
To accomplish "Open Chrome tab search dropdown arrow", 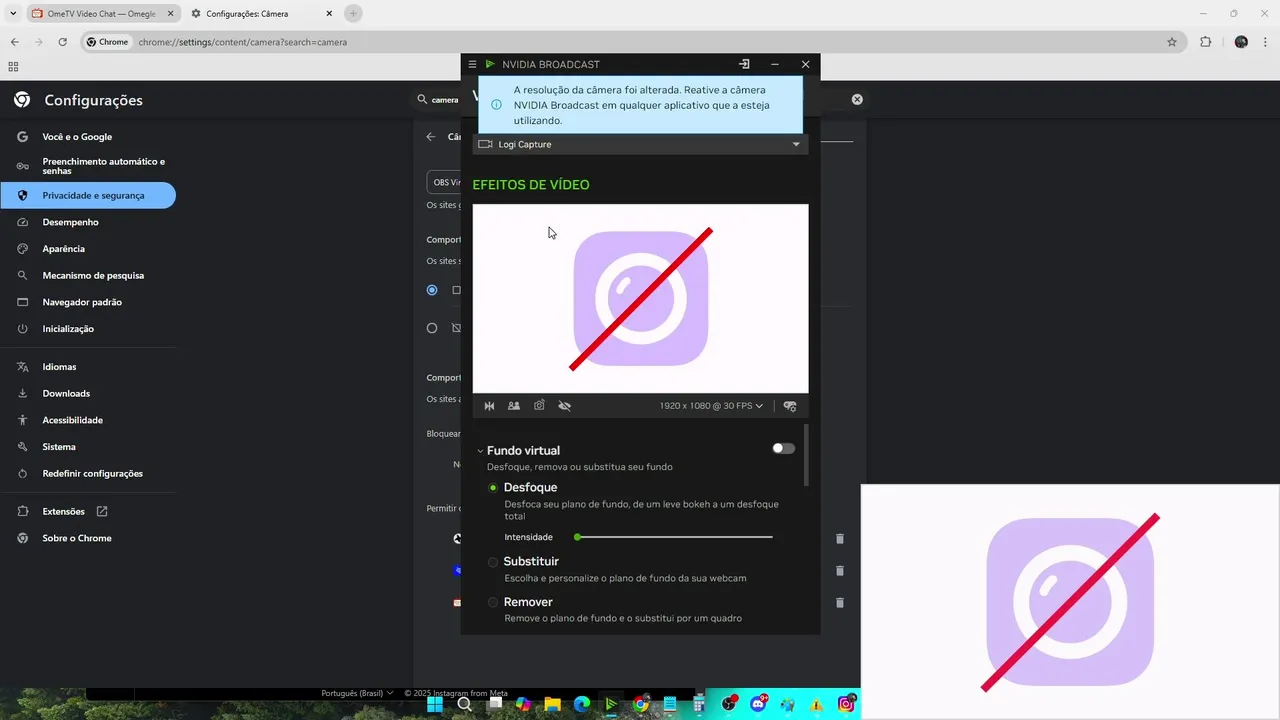I will pyautogui.click(x=13, y=14).
